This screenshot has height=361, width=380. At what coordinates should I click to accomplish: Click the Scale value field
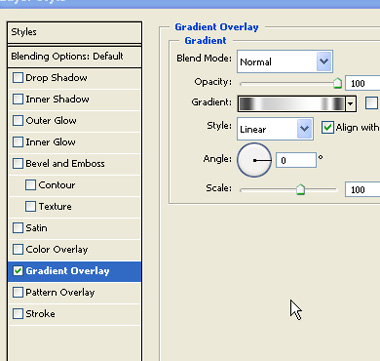pos(363,189)
